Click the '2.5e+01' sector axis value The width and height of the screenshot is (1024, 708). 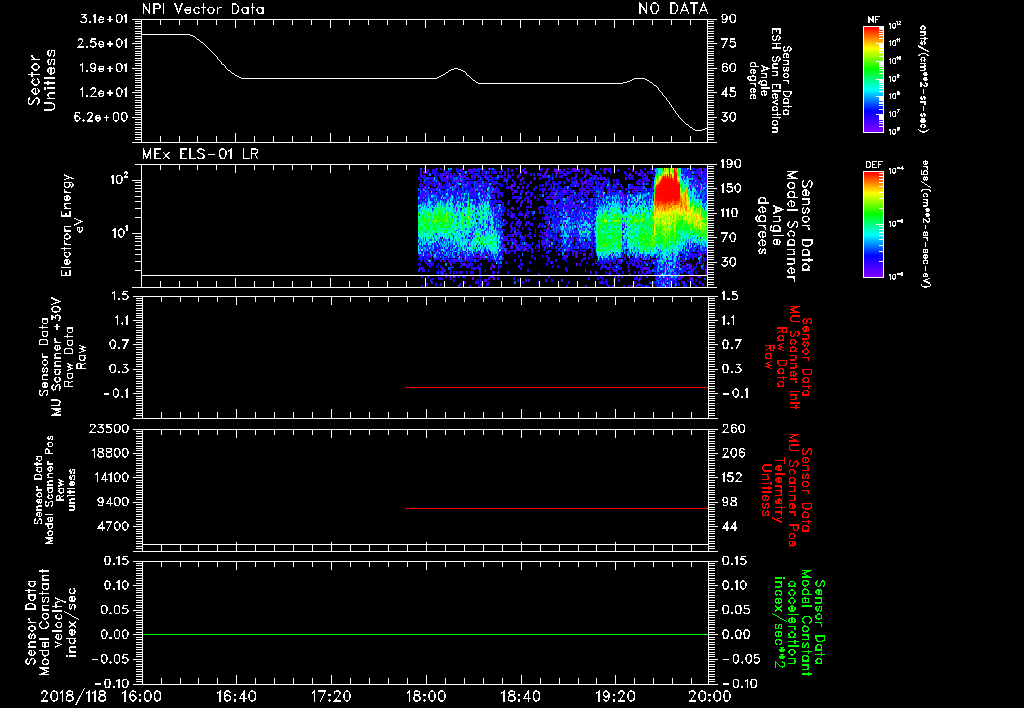click(104, 43)
